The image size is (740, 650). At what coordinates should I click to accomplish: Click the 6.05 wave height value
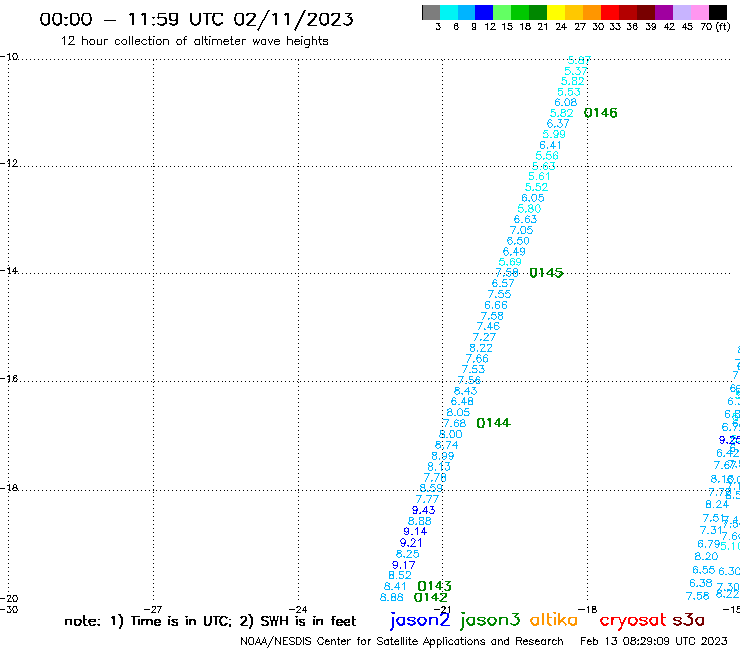click(x=533, y=198)
